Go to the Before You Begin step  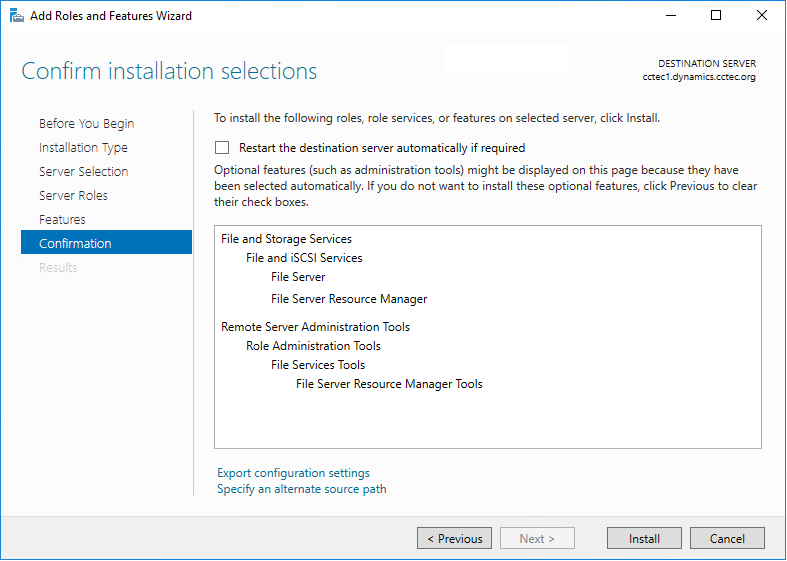click(86, 124)
